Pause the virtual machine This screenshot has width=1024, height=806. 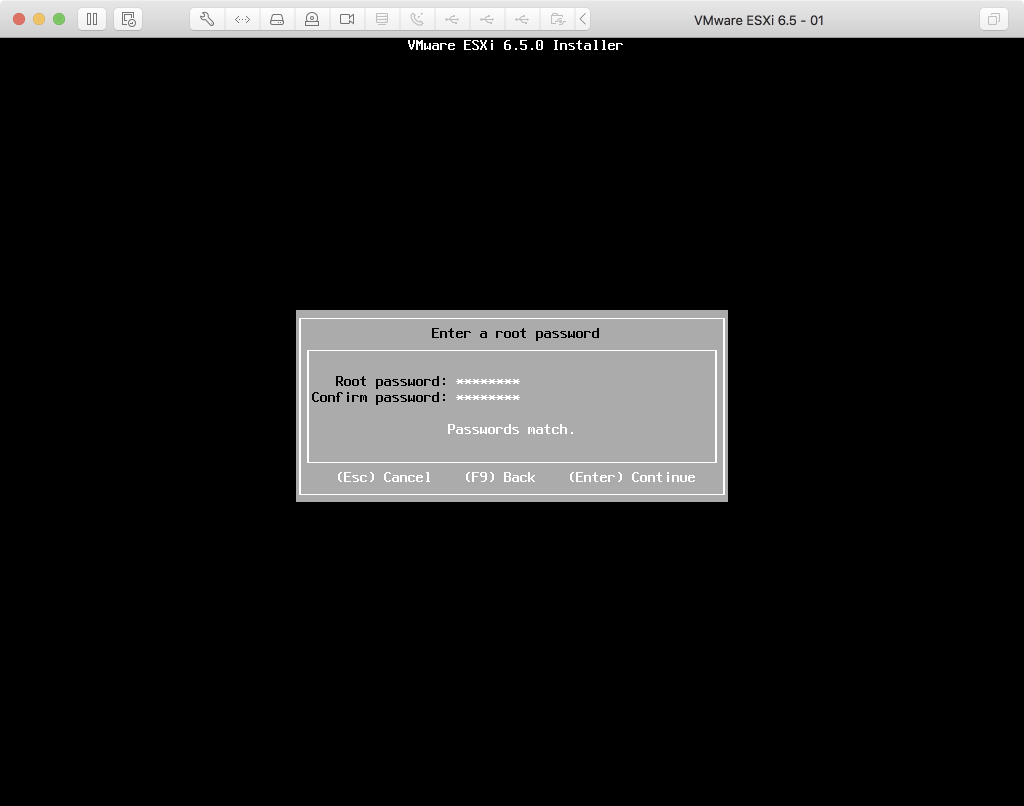[x=92, y=19]
